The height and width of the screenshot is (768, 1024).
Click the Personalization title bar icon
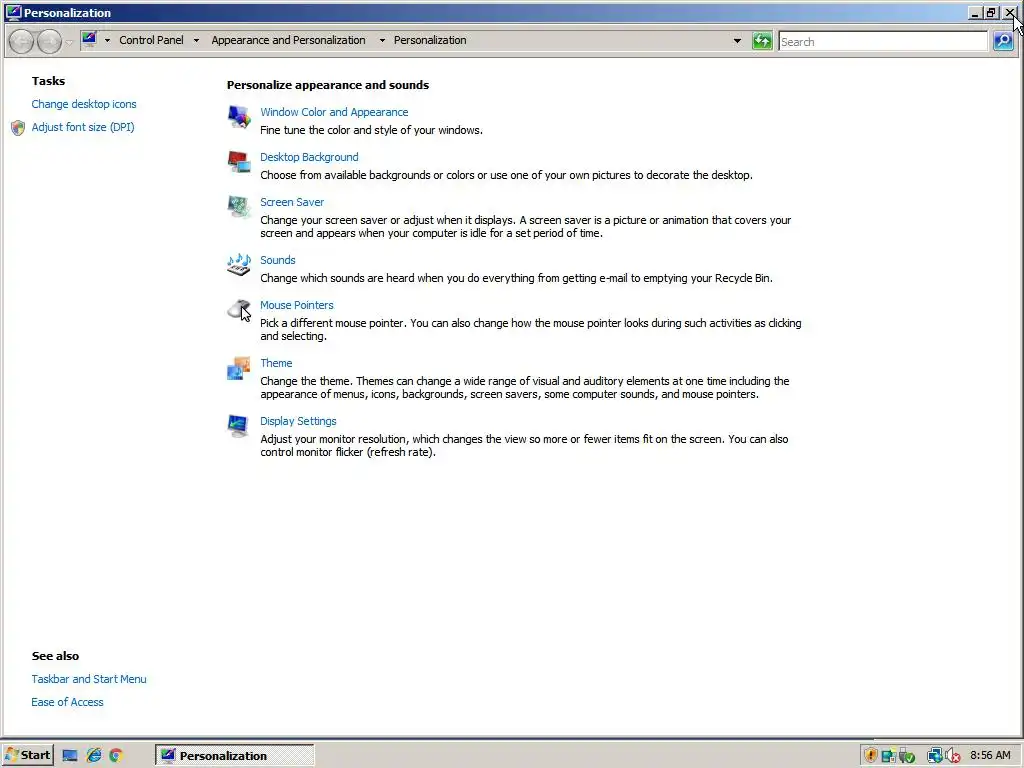(x=13, y=12)
